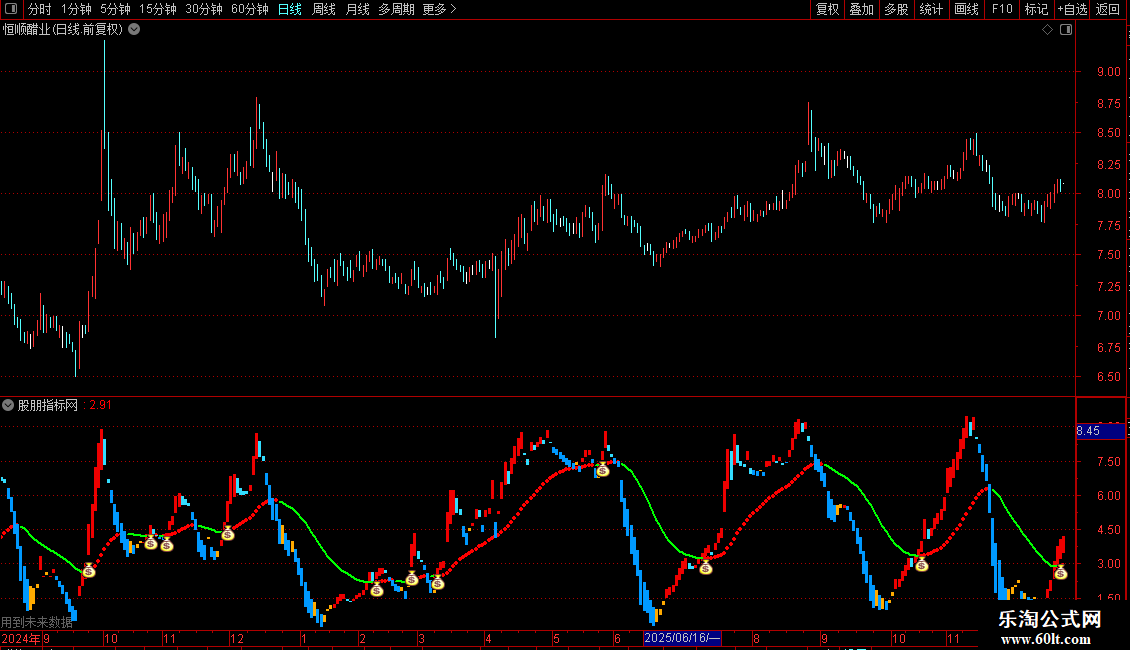Open dropdown beside 股朋指标网 indicator name

click(8, 405)
